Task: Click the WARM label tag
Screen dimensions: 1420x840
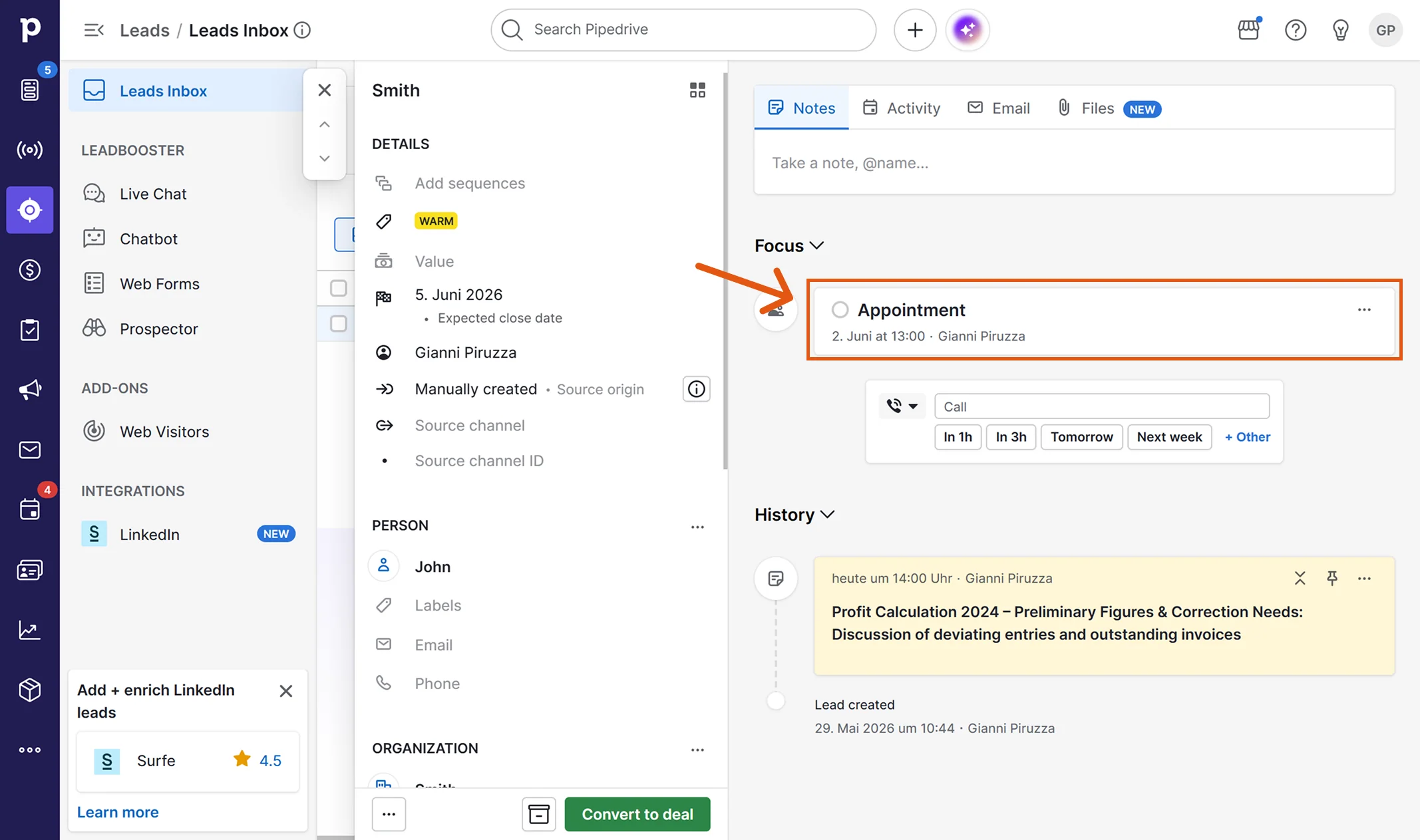Action: [436, 221]
